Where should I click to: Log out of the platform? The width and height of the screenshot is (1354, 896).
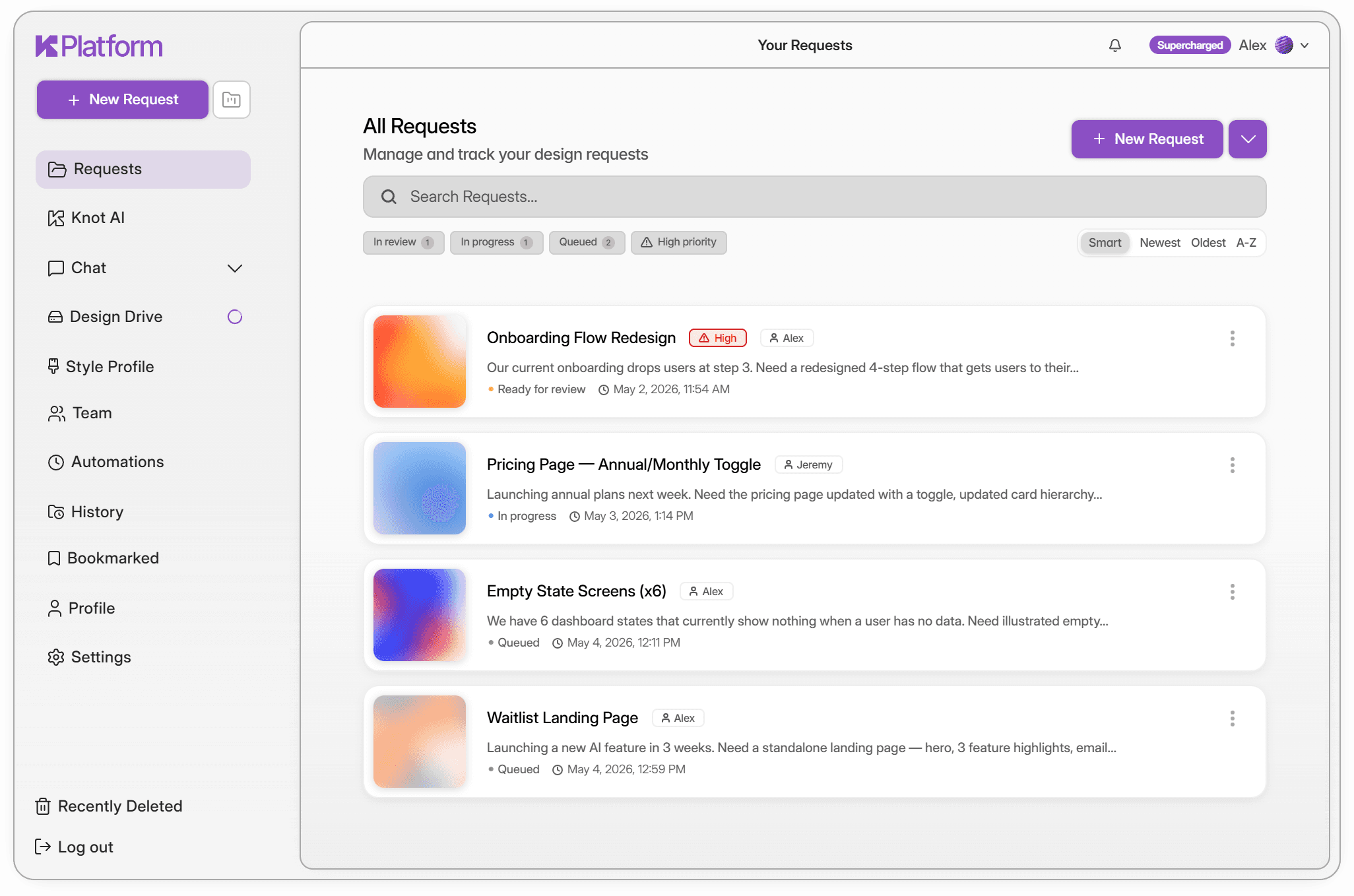[x=74, y=847]
